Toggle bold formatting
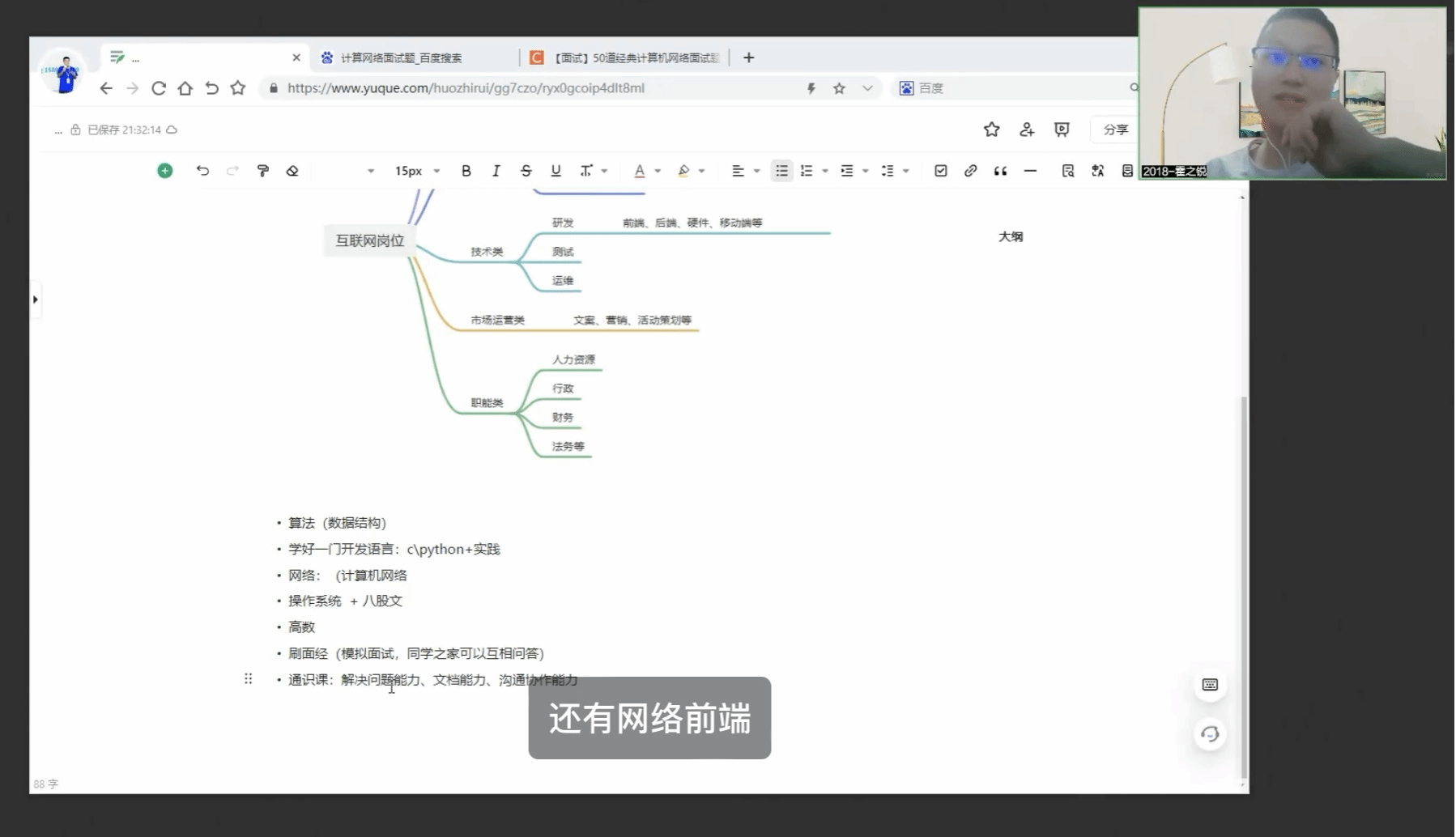Image resolution: width=1456 pixels, height=837 pixels. pos(466,171)
